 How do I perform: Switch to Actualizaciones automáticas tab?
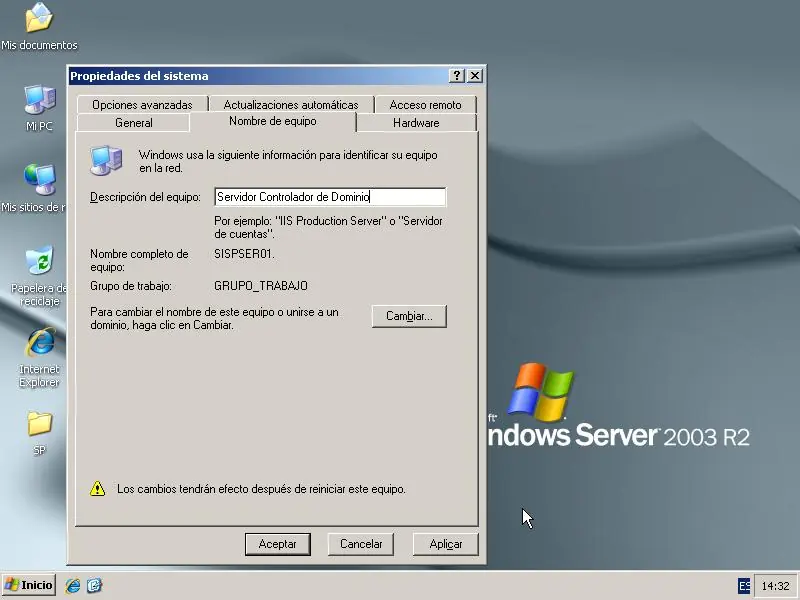[291, 105]
